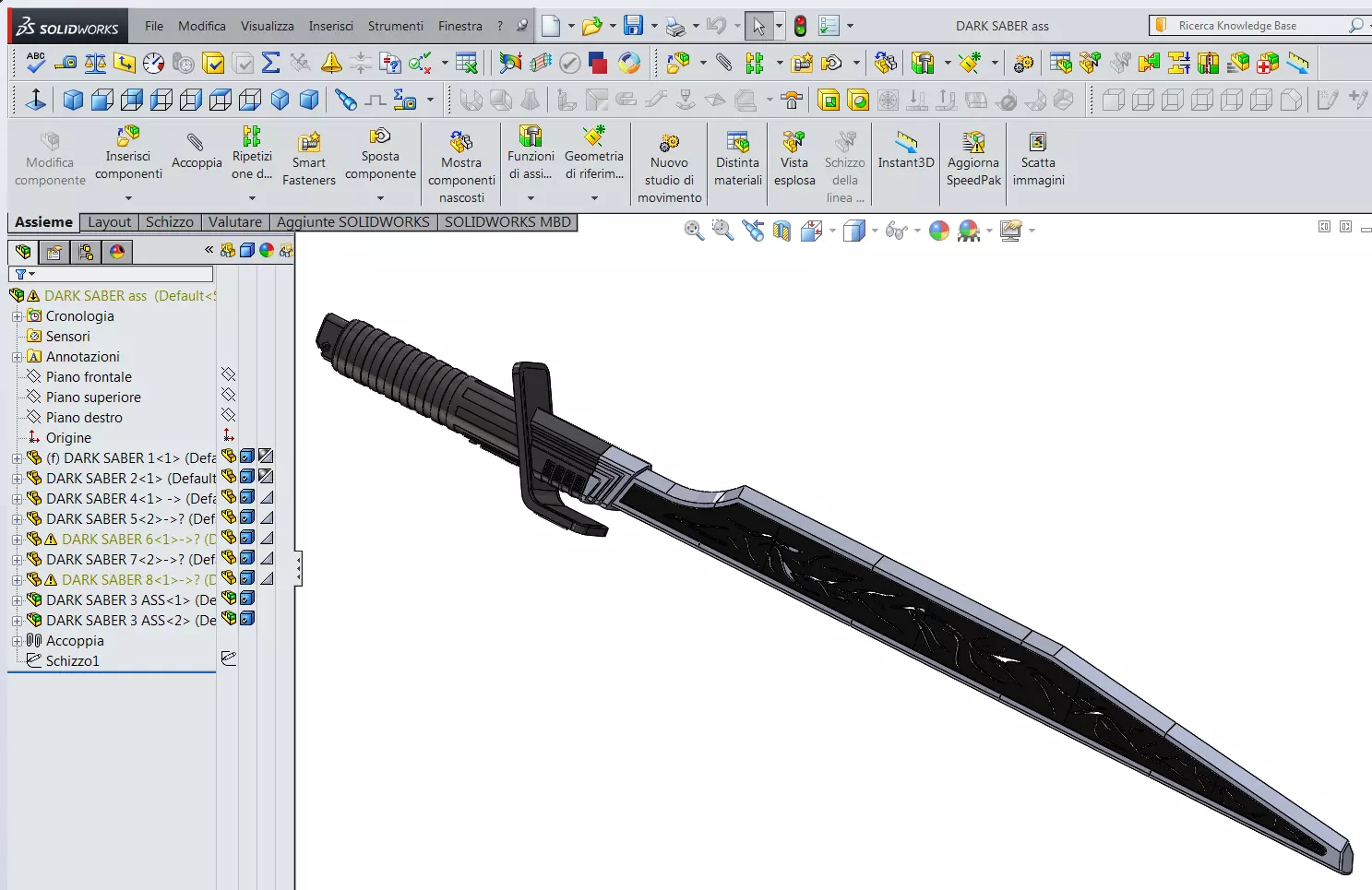Open Sposta componente dropdown arrow
1372x890 pixels.
(380, 197)
